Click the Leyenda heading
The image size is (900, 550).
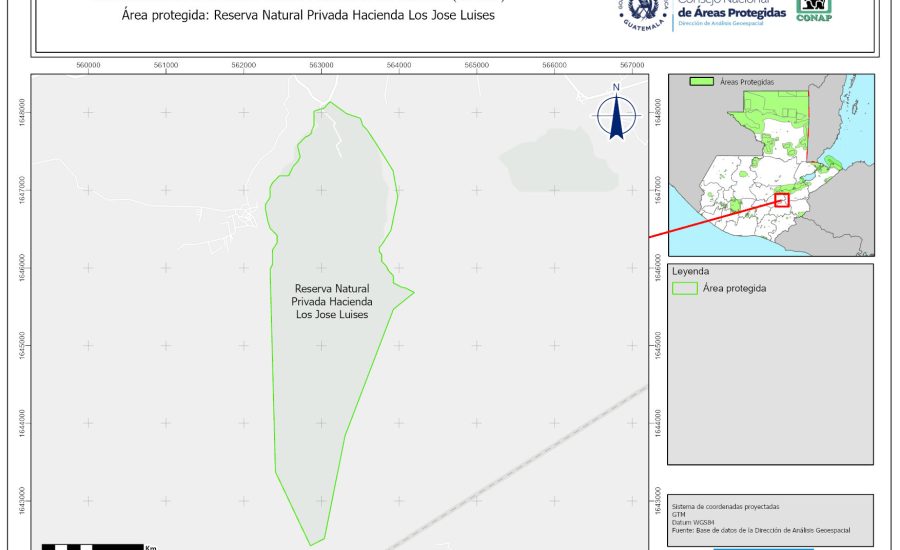pos(690,271)
